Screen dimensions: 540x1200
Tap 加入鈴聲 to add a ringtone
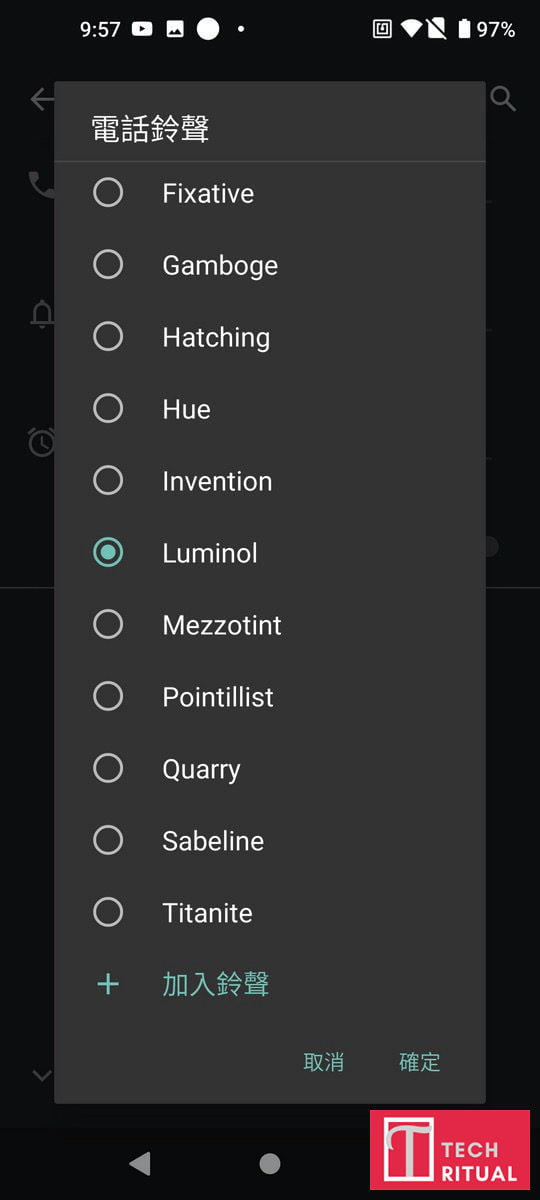point(216,984)
